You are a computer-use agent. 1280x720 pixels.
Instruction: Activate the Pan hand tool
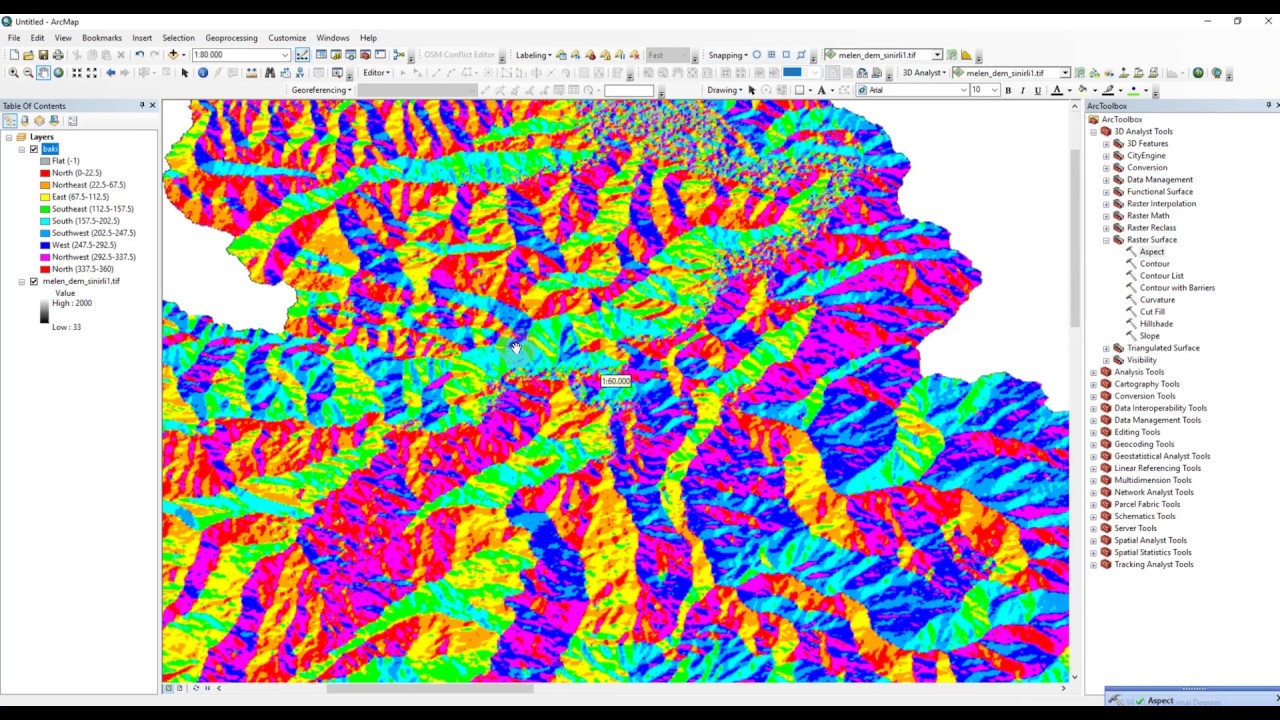(x=43, y=73)
